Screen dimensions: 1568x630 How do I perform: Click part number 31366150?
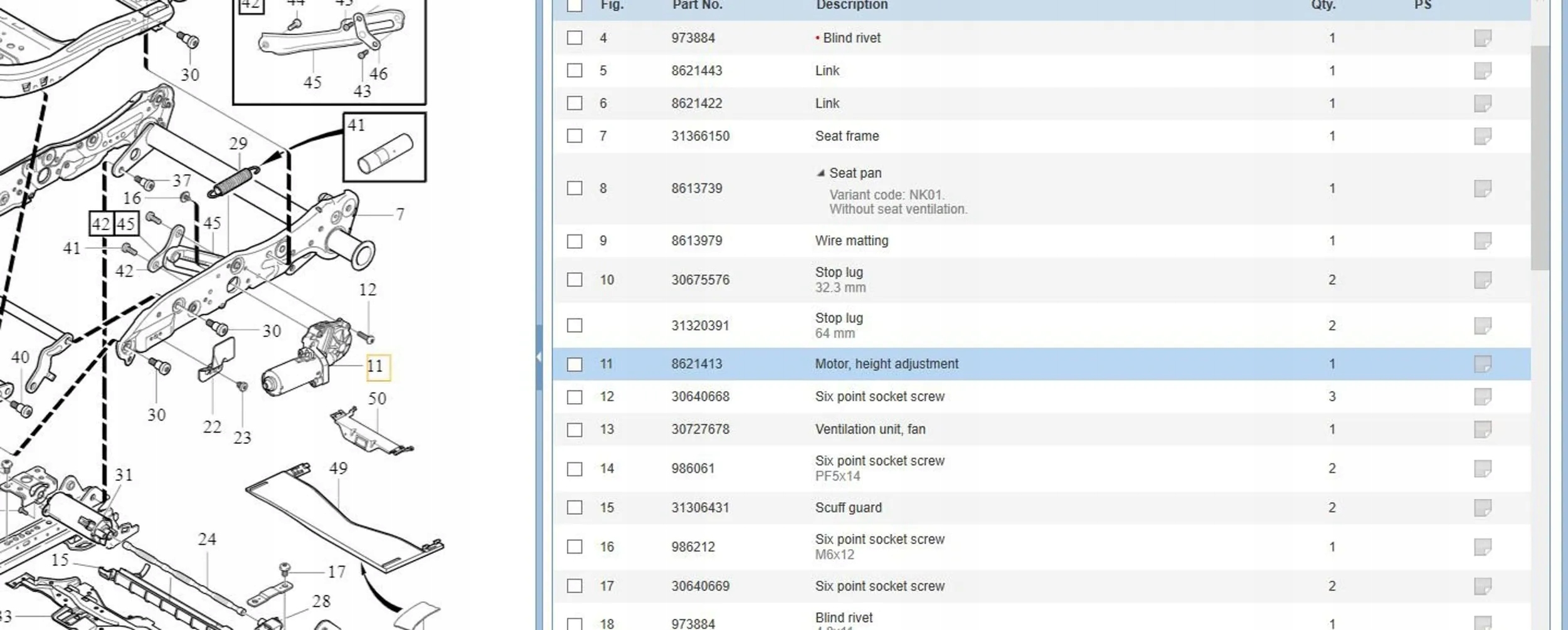pyautogui.click(x=700, y=136)
